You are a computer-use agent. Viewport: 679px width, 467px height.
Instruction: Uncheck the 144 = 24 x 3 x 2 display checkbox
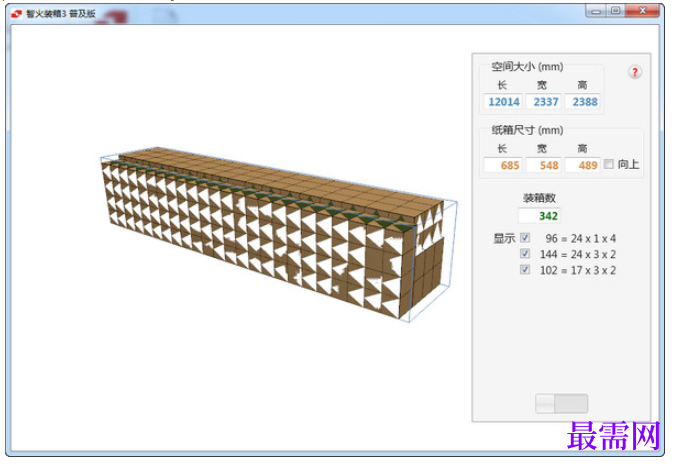(525, 254)
